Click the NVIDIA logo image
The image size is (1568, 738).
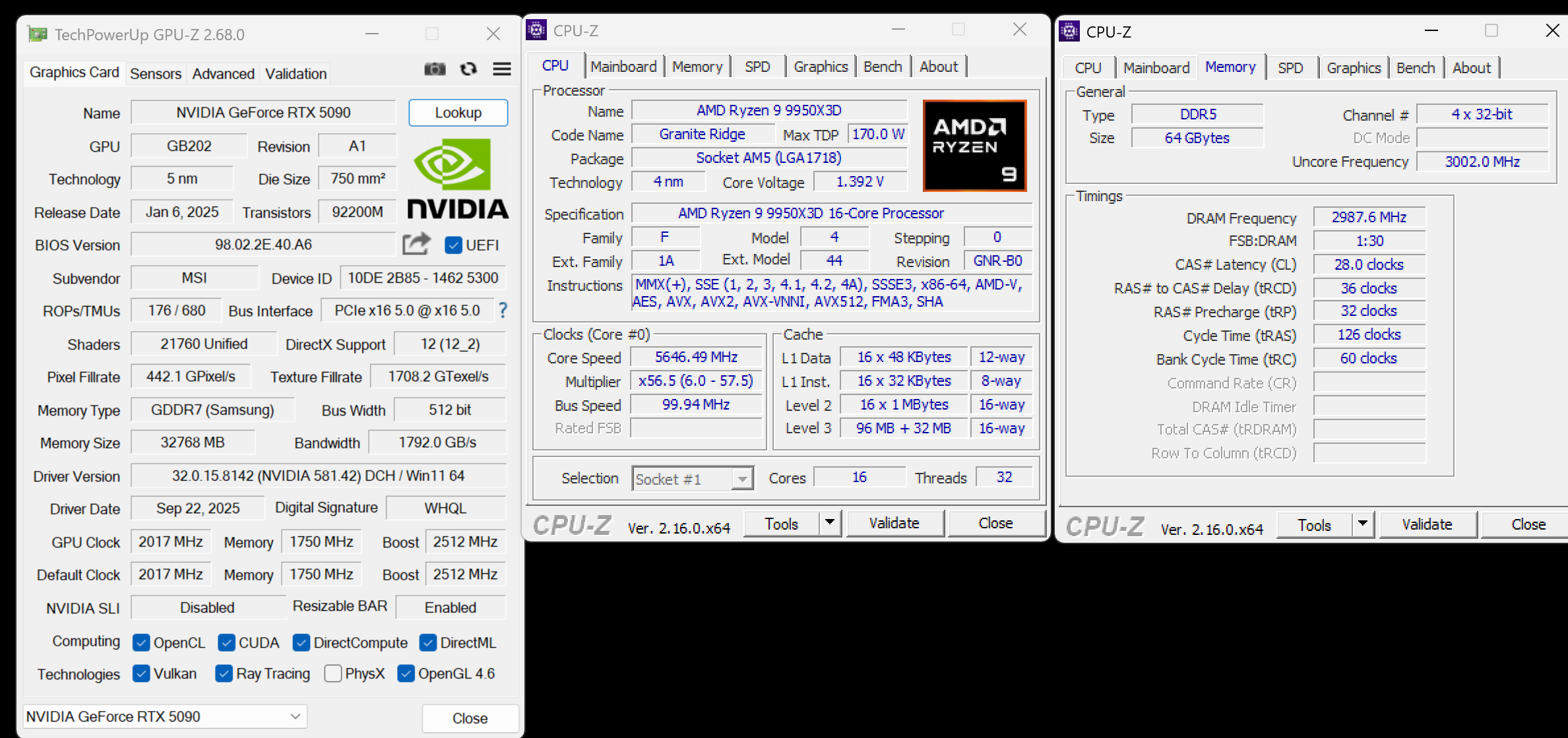pos(457,179)
